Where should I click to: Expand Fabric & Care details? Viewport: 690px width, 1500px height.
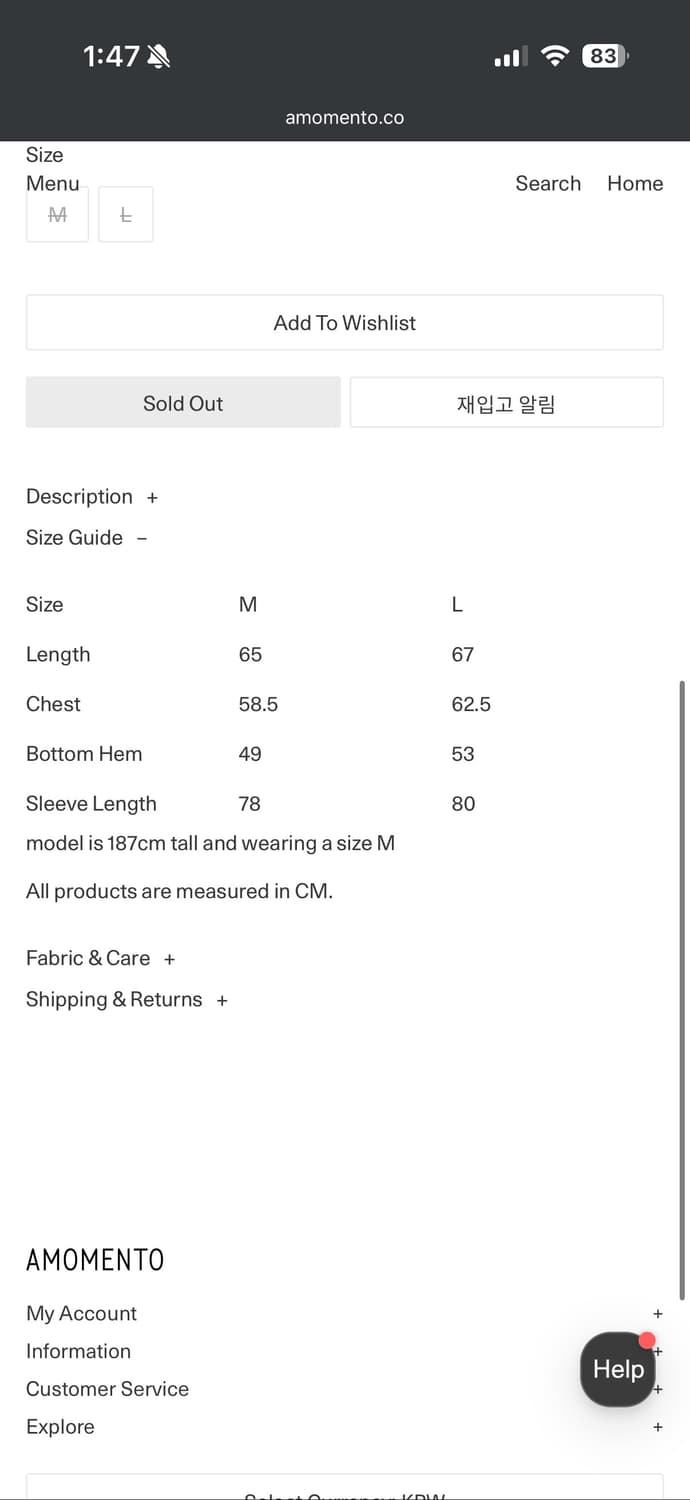click(101, 958)
